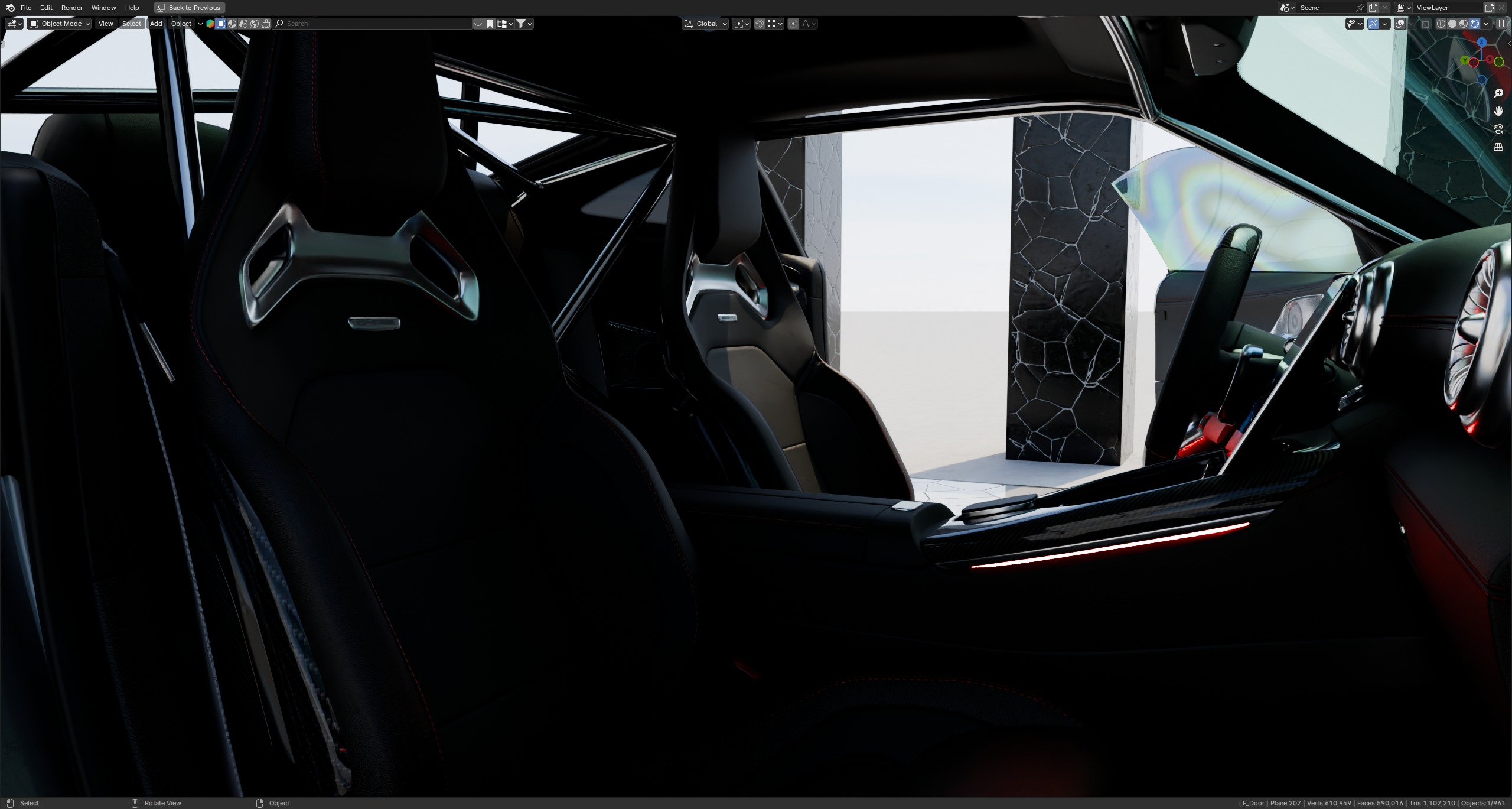The width and height of the screenshot is (1512, 809).
Task: Pause the viewport render preview
Action: (1501, 24)
